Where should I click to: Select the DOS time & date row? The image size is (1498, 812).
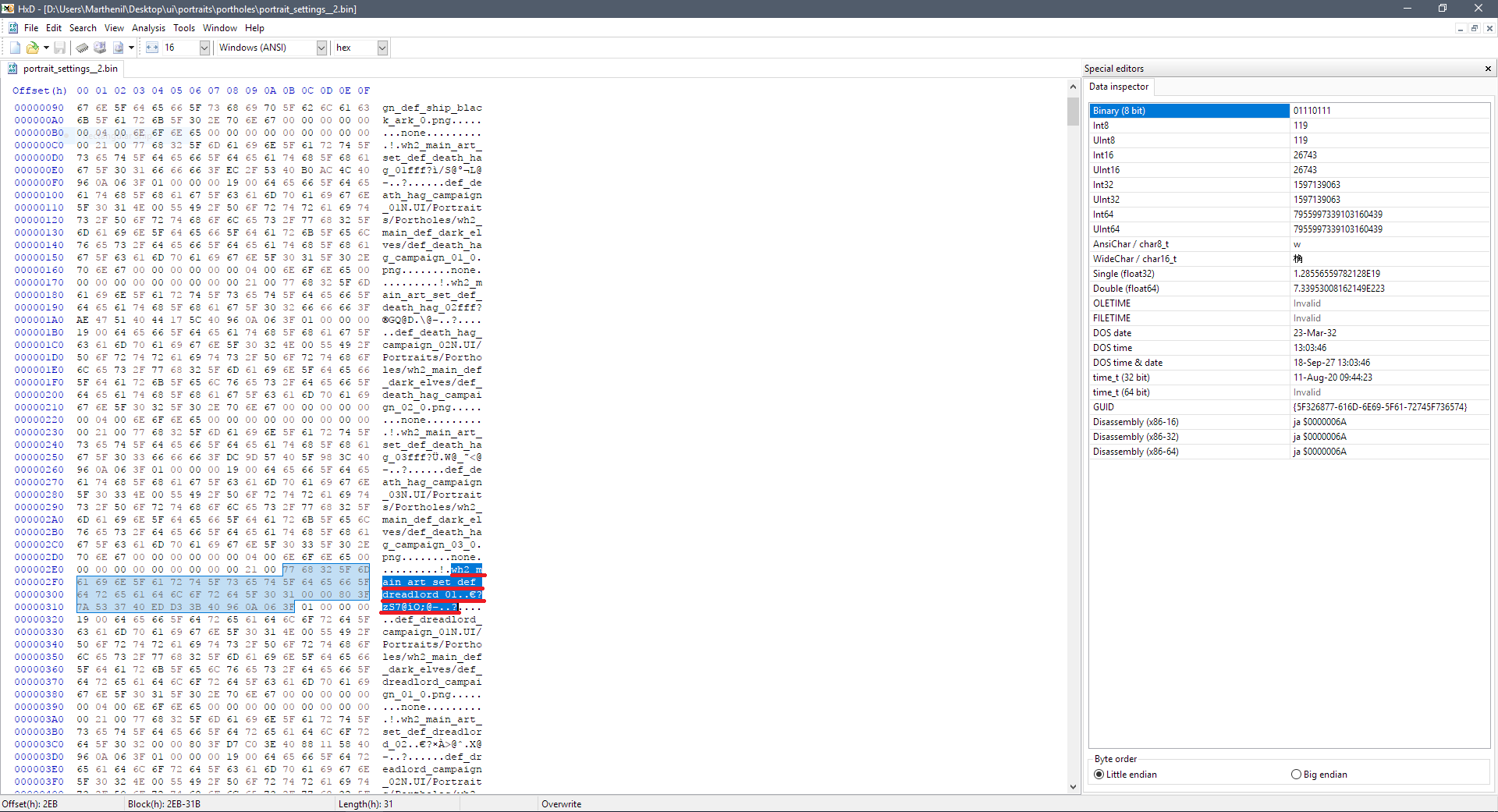[1289, 363]
